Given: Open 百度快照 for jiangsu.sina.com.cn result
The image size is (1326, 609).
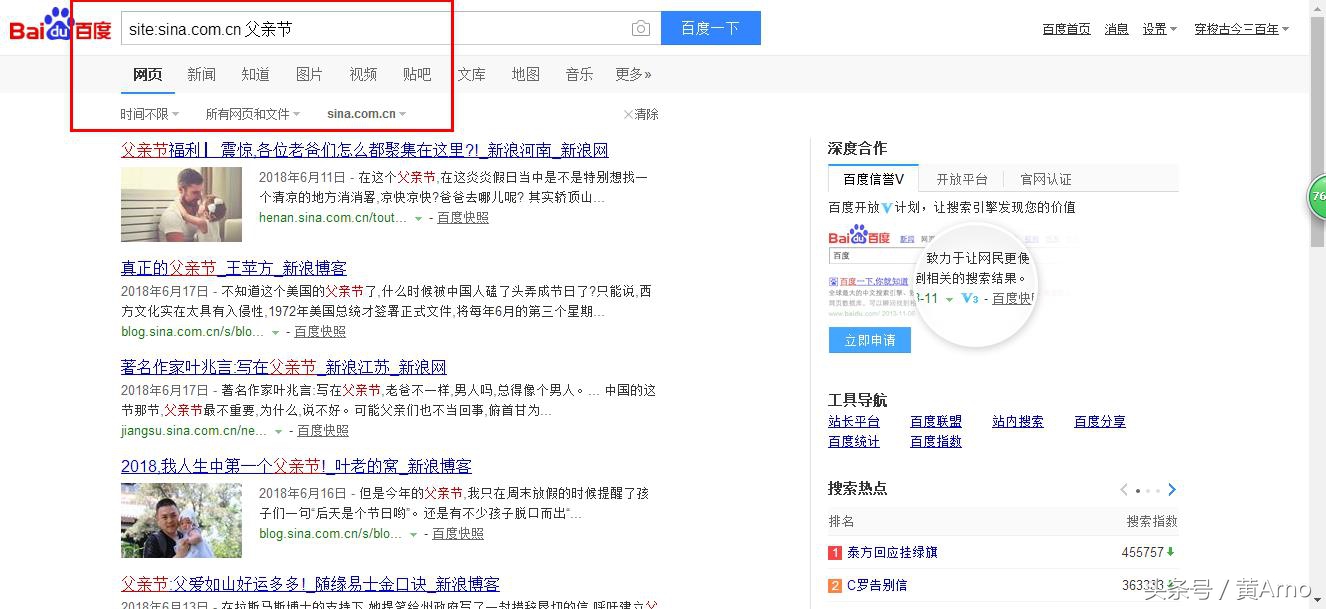Looking at the screenshot, I should pyautogui.click(x=323, y=430).
